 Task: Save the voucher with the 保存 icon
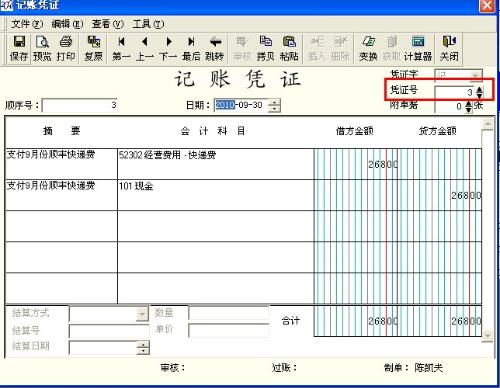[19, 49]
